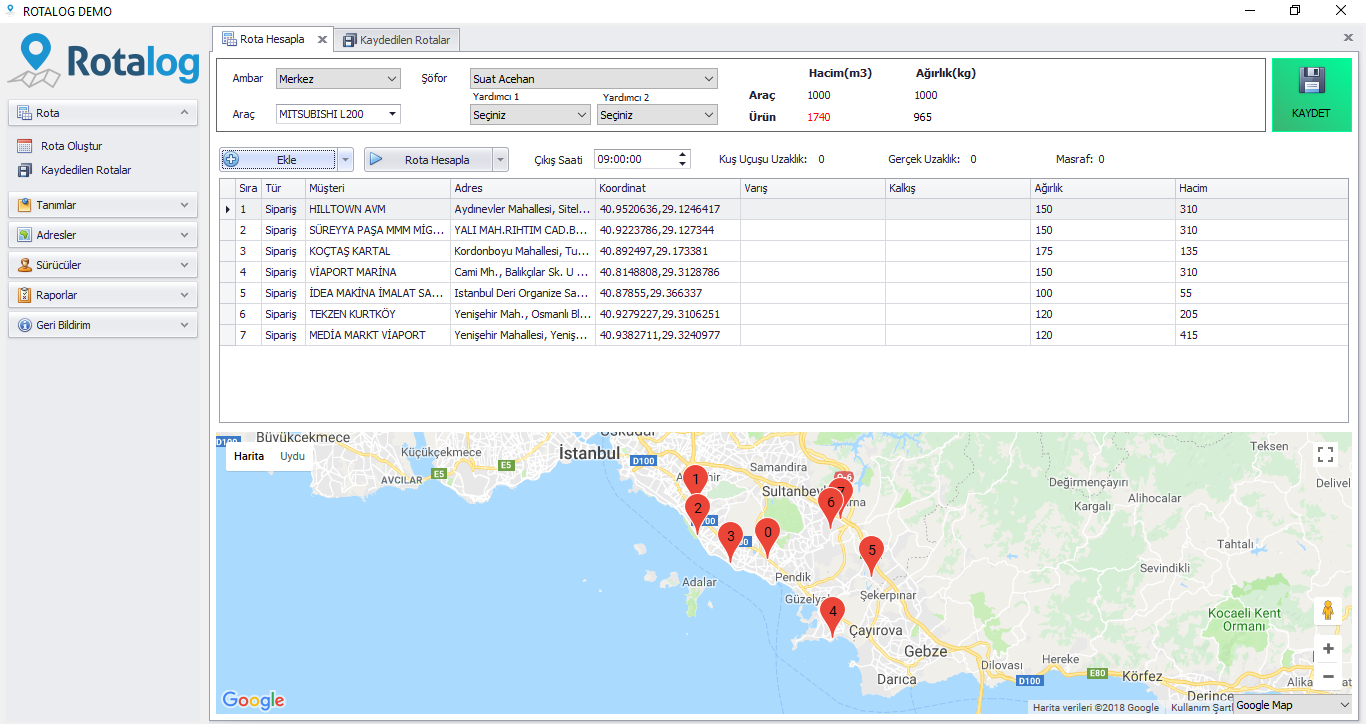The image size is (1366, 724).
Task: Select the KOÇTAŞ KARTAL row
Action: coord(784,251)
